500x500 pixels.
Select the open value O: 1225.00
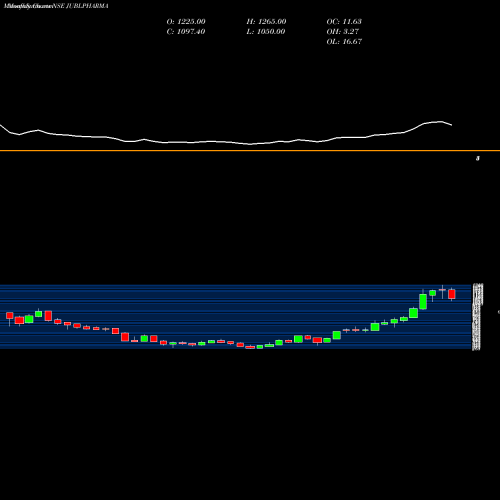(186, 22)
